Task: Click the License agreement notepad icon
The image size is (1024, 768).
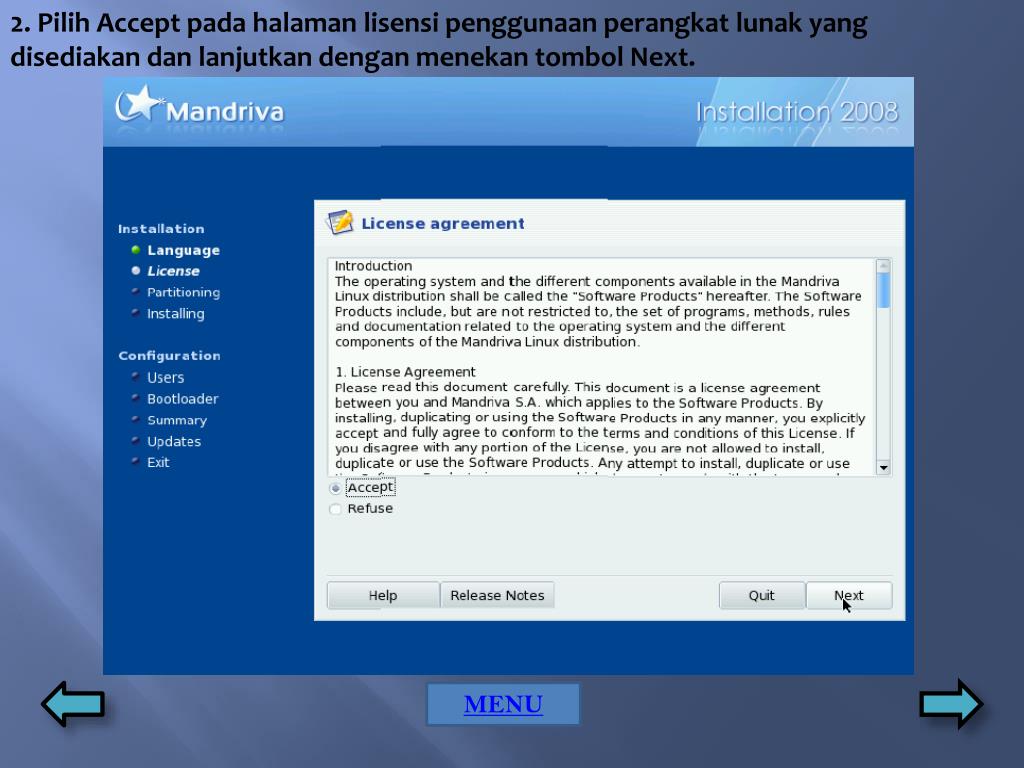Action: (340, 223)
